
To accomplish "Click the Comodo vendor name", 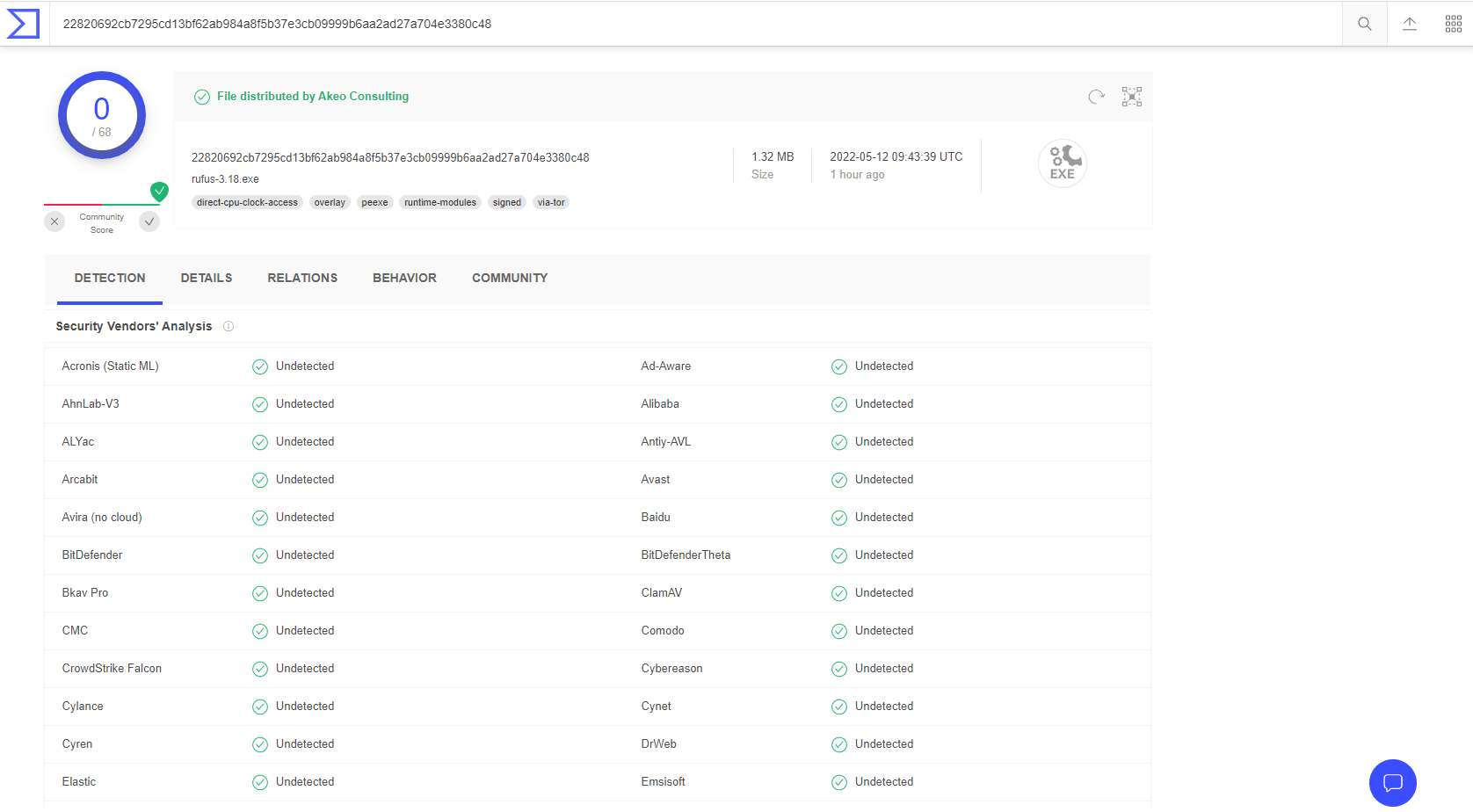I will tap(663, 631).
